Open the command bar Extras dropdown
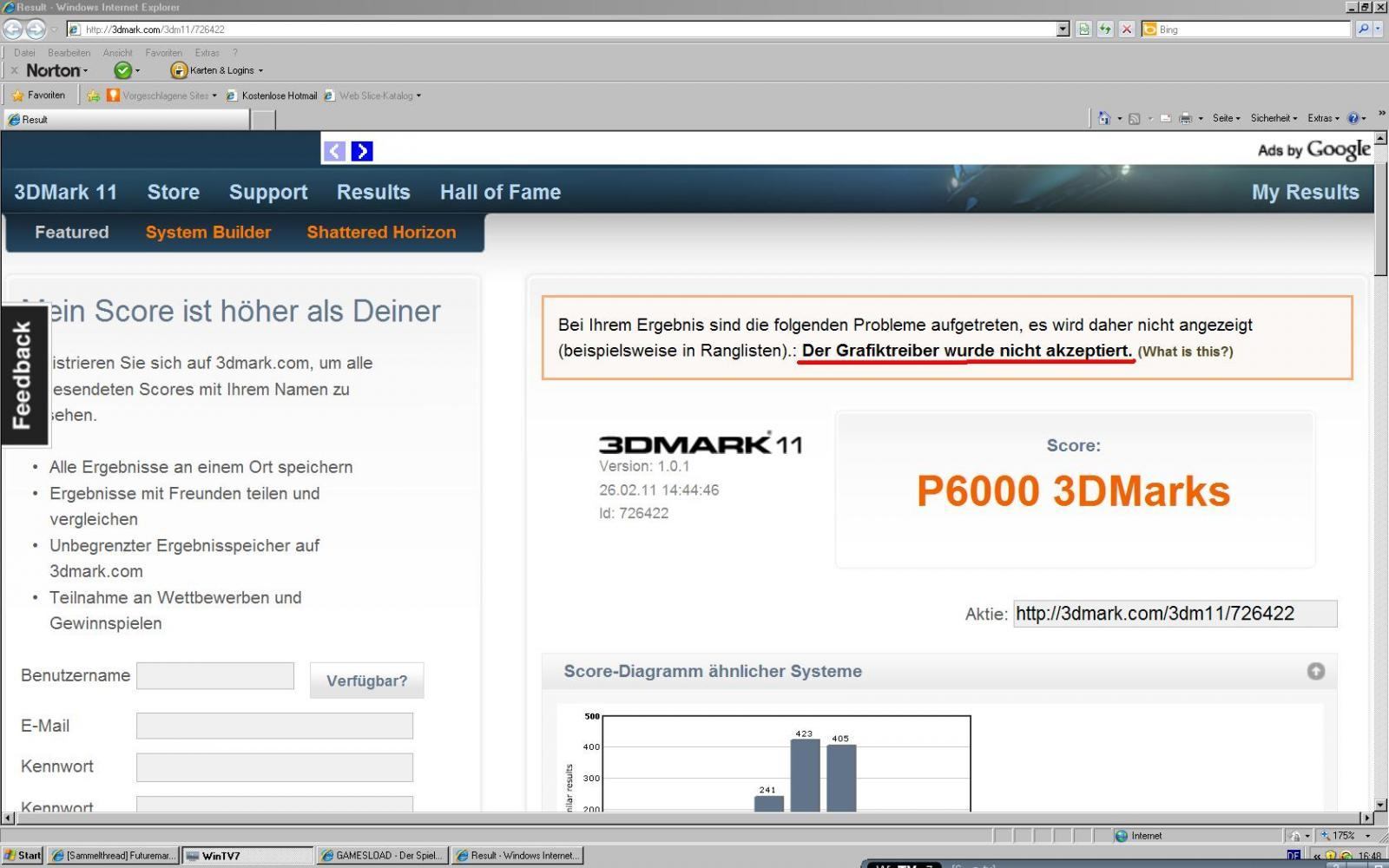The height and width of the screenshot is (868, 1389). tap(1324, 118)
